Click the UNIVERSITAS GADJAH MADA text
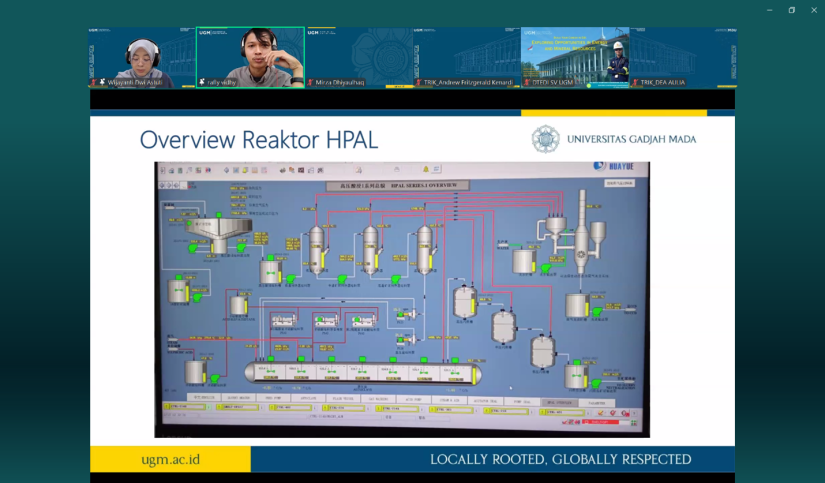The height and width of the screenshot is (483, 825). pyautogui.click(x=631, y=139)
